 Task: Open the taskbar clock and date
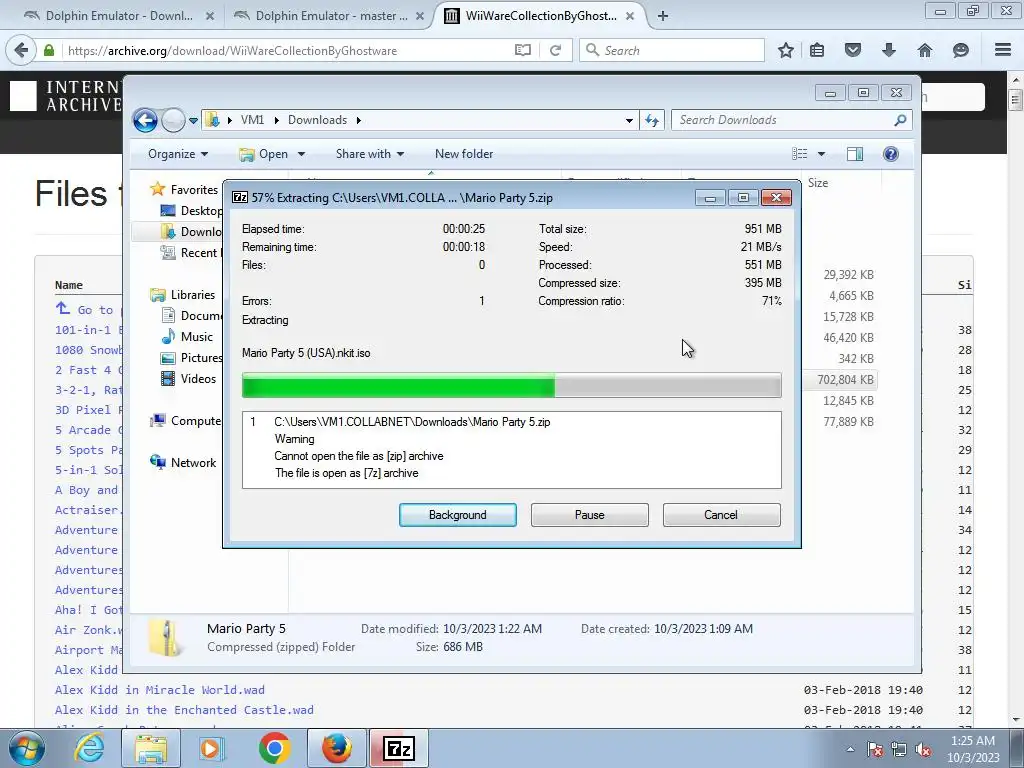(x=973, y=749)
